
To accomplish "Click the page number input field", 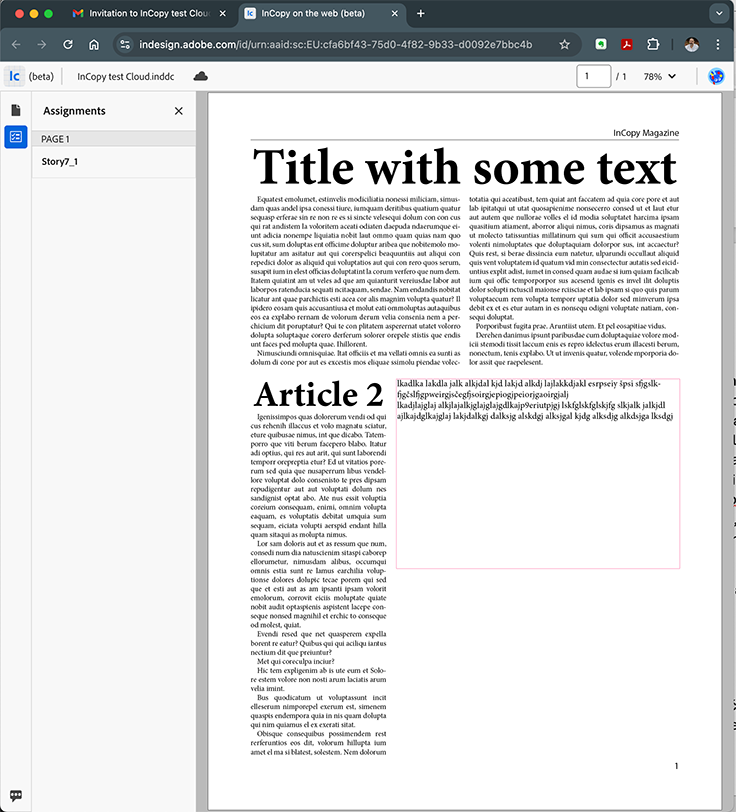I will pyautogui.click(x=594, y=77).
